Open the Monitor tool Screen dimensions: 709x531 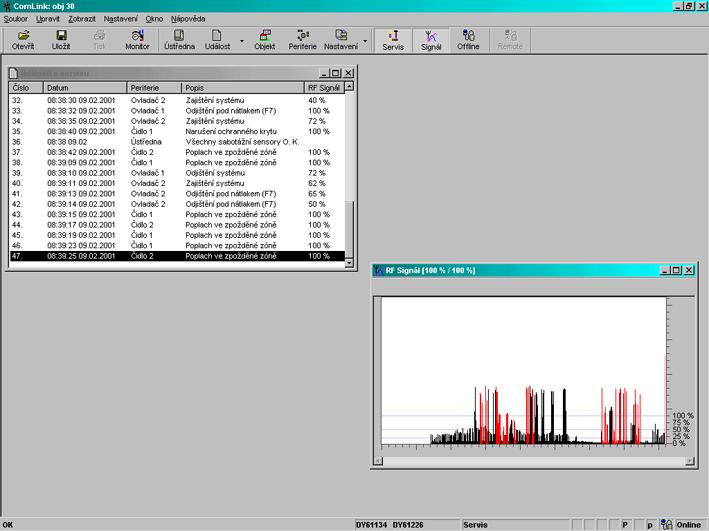137,40
